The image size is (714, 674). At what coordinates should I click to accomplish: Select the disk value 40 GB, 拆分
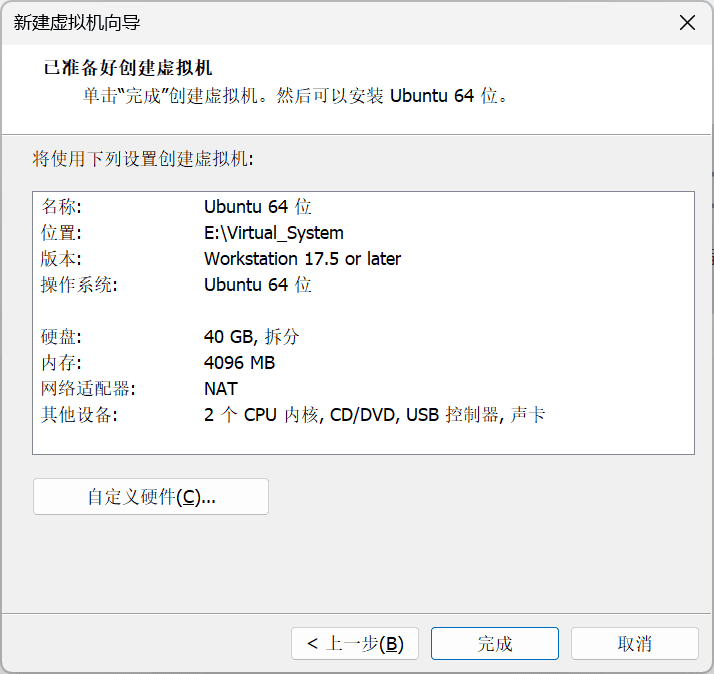click(251, 337)
